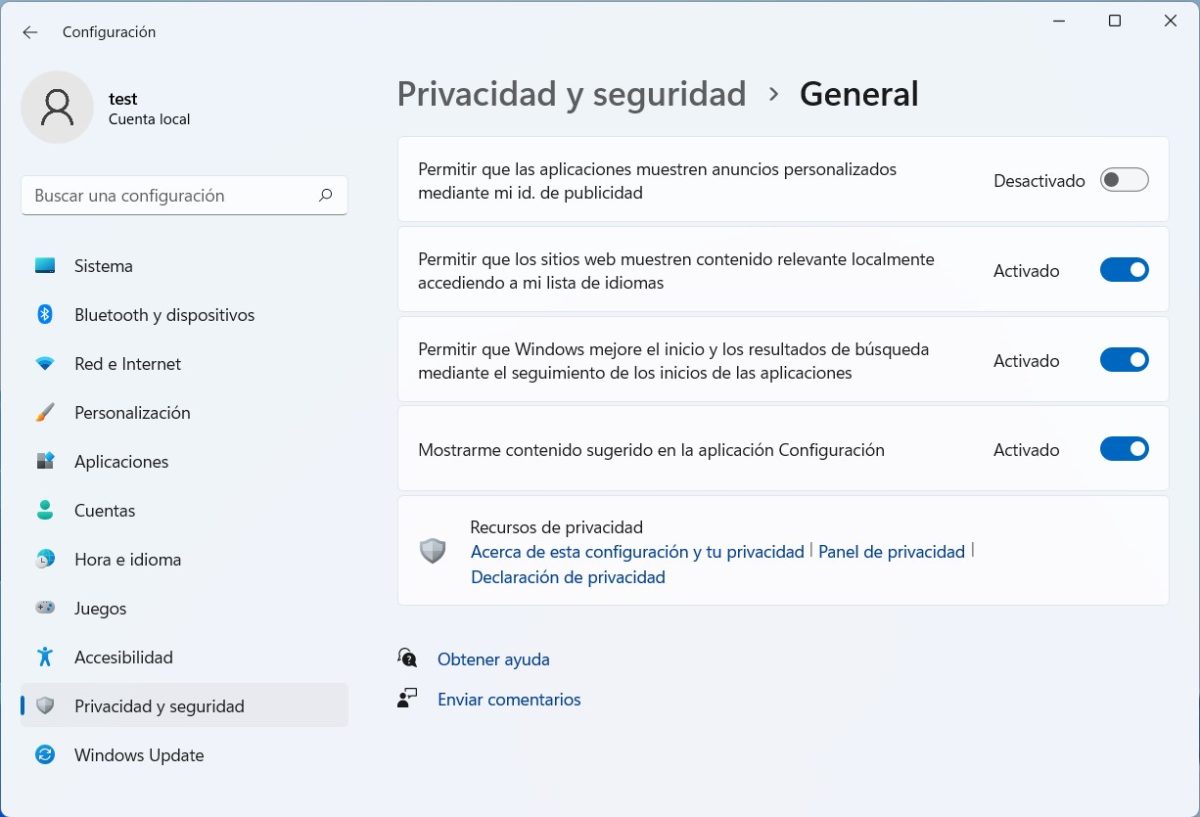
Task: Enable personalized ads advertising ID toggle
Action: pyautogui.click(x=1124, y=180)
